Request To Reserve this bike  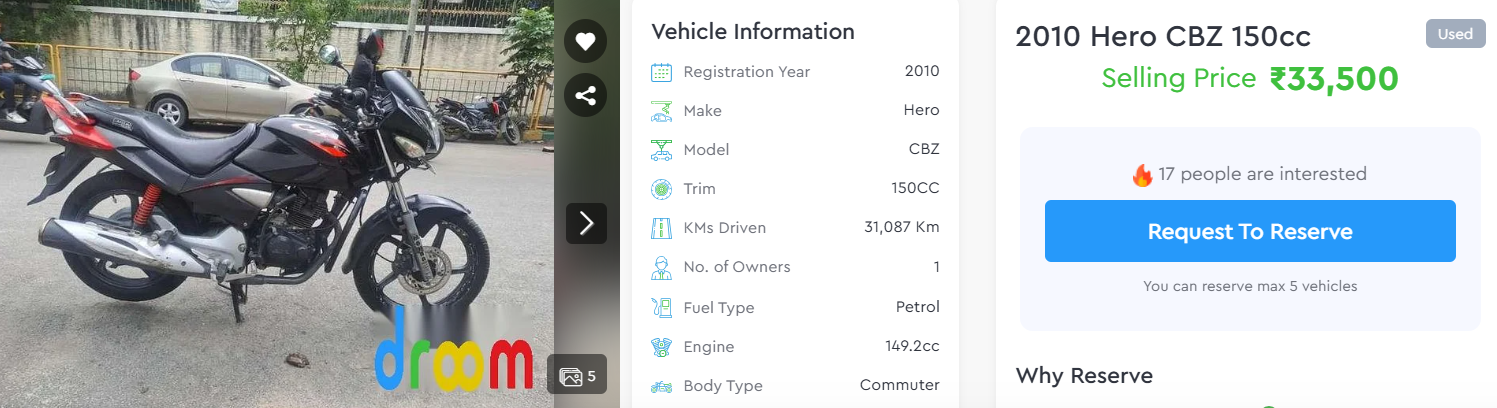(x=1250, y=231)
